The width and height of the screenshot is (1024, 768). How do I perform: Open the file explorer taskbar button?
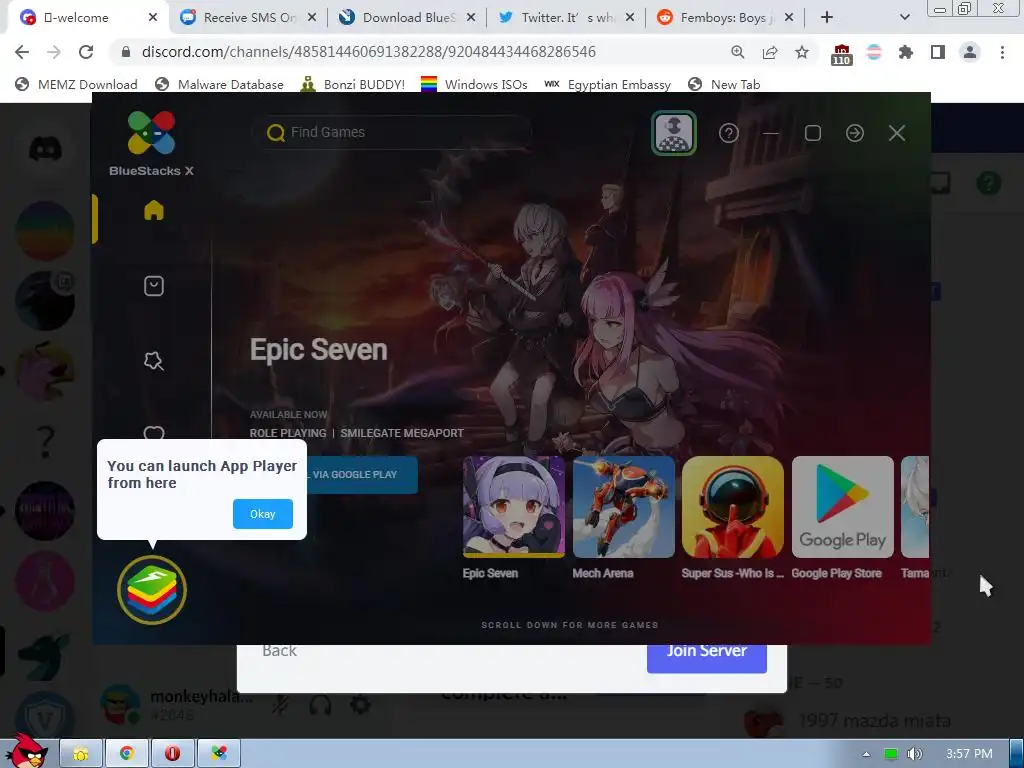[81, 754]
